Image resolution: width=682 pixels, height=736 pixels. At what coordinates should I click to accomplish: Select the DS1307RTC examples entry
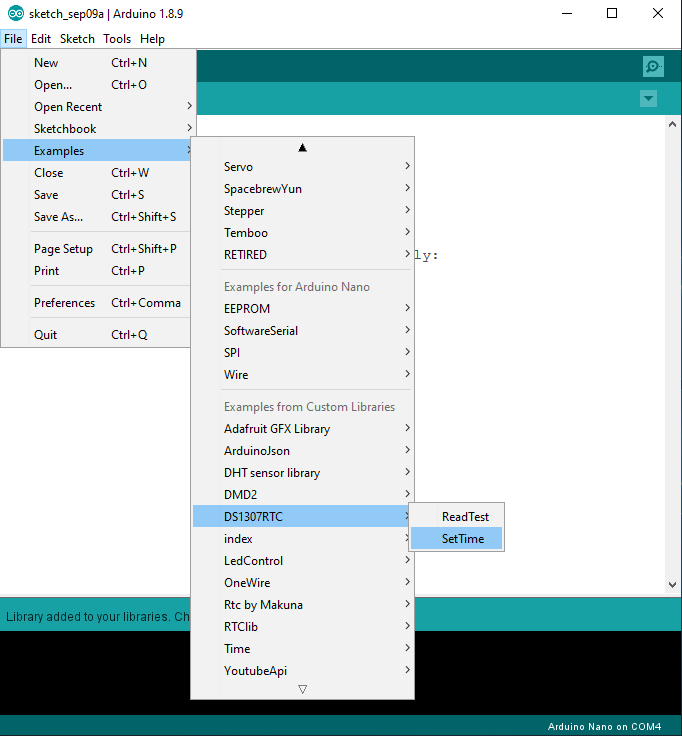pos(301,517)
